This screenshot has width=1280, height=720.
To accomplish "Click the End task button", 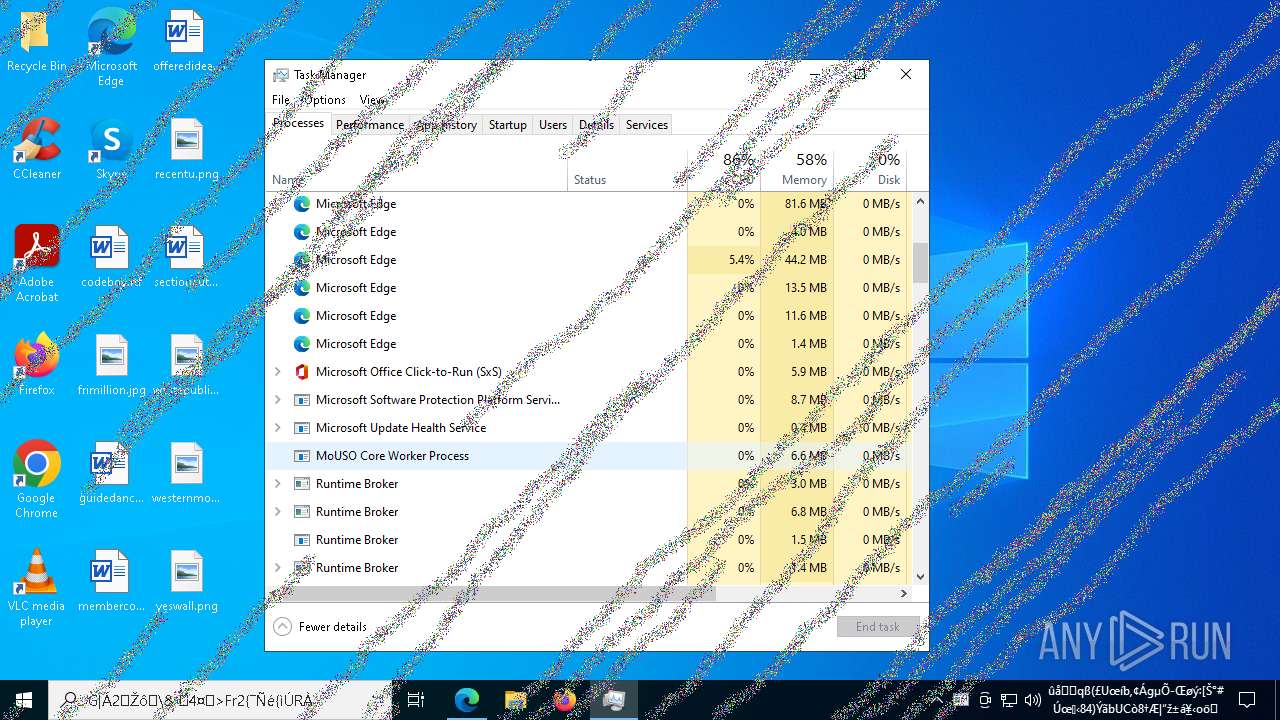I will point(878,627).
